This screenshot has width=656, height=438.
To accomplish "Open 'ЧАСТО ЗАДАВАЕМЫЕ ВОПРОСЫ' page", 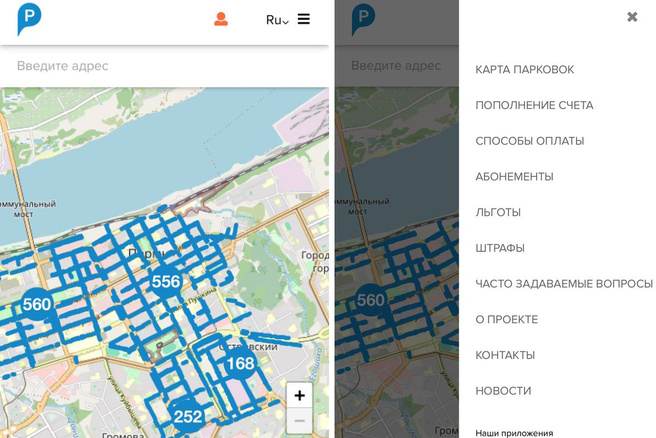I will tap(563, 284).
